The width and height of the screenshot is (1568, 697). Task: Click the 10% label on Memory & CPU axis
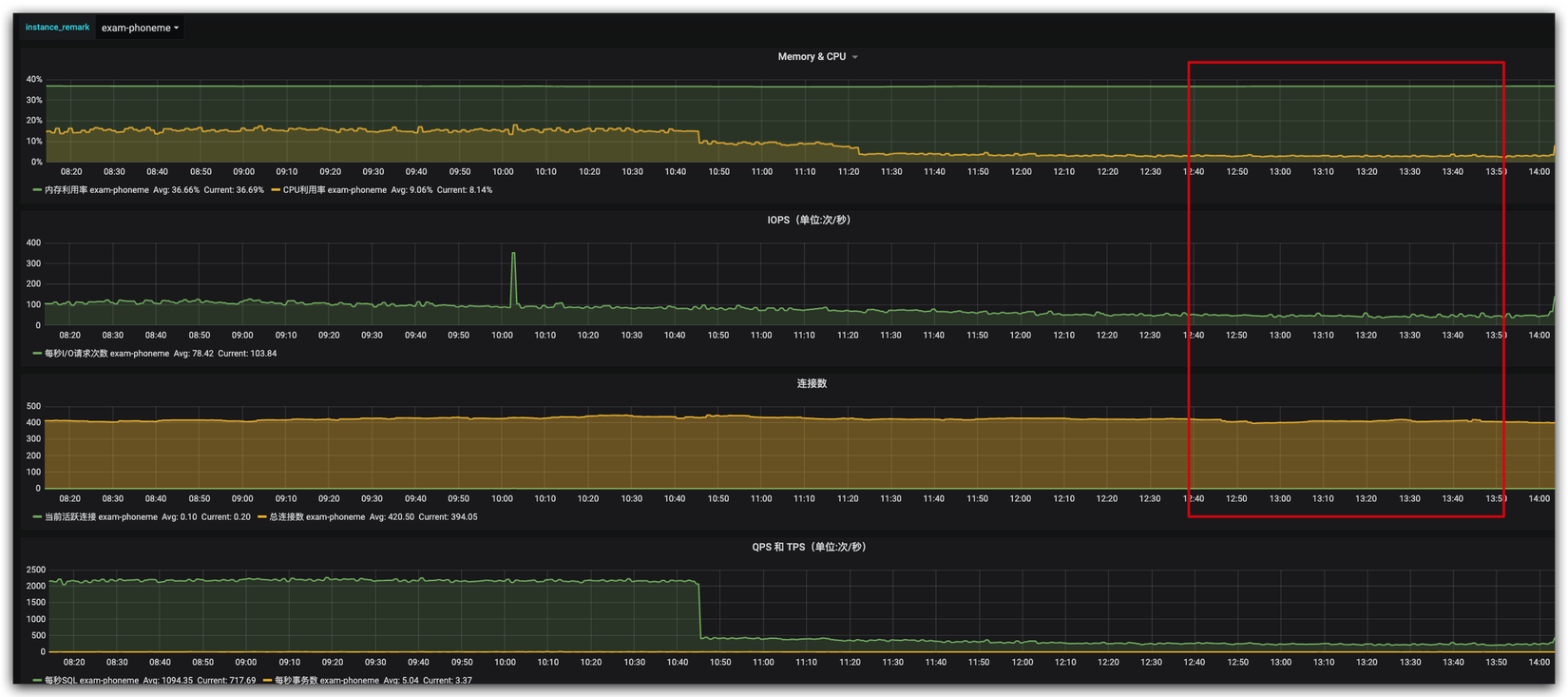pos(34,142)
